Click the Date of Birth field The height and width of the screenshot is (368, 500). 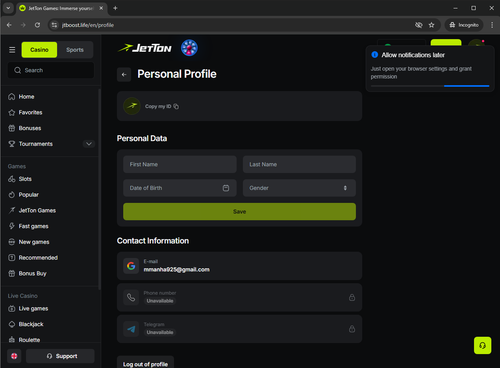pos(180,188)
